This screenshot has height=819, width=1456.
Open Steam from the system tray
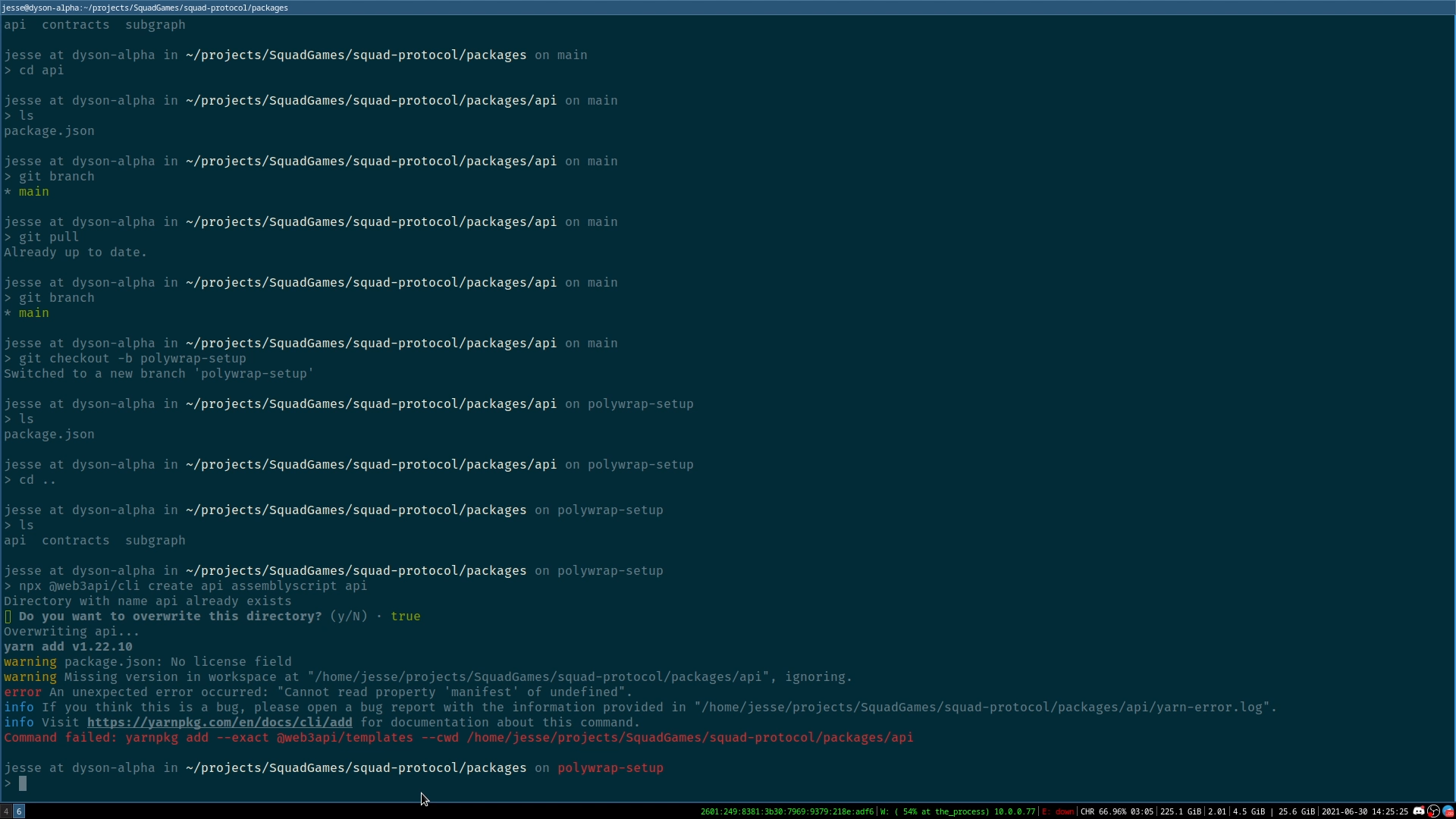point(1448,811)
